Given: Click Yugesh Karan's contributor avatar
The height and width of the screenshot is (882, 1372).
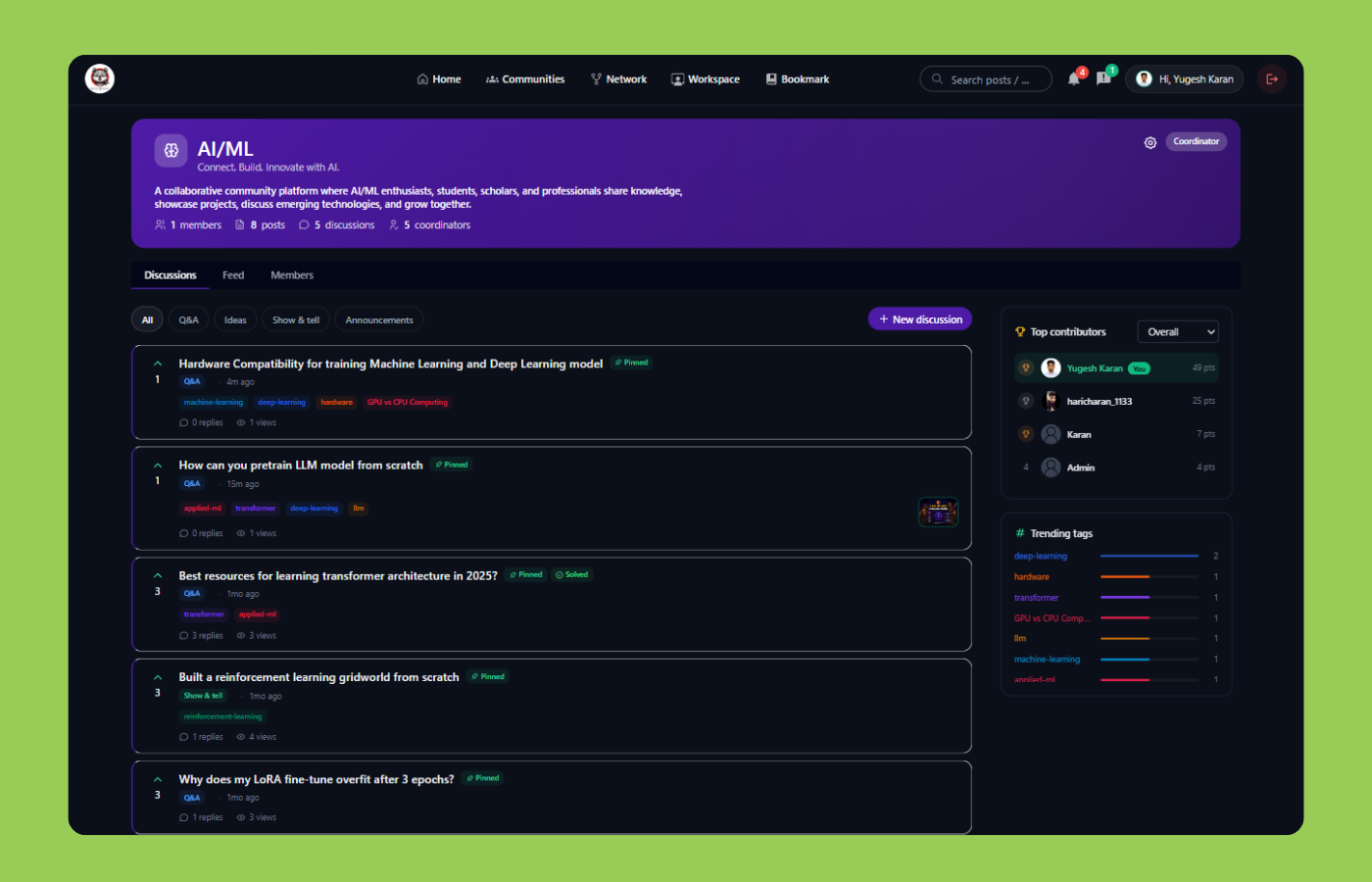Looking at the screenshot, I should [x=1051, y=367].
